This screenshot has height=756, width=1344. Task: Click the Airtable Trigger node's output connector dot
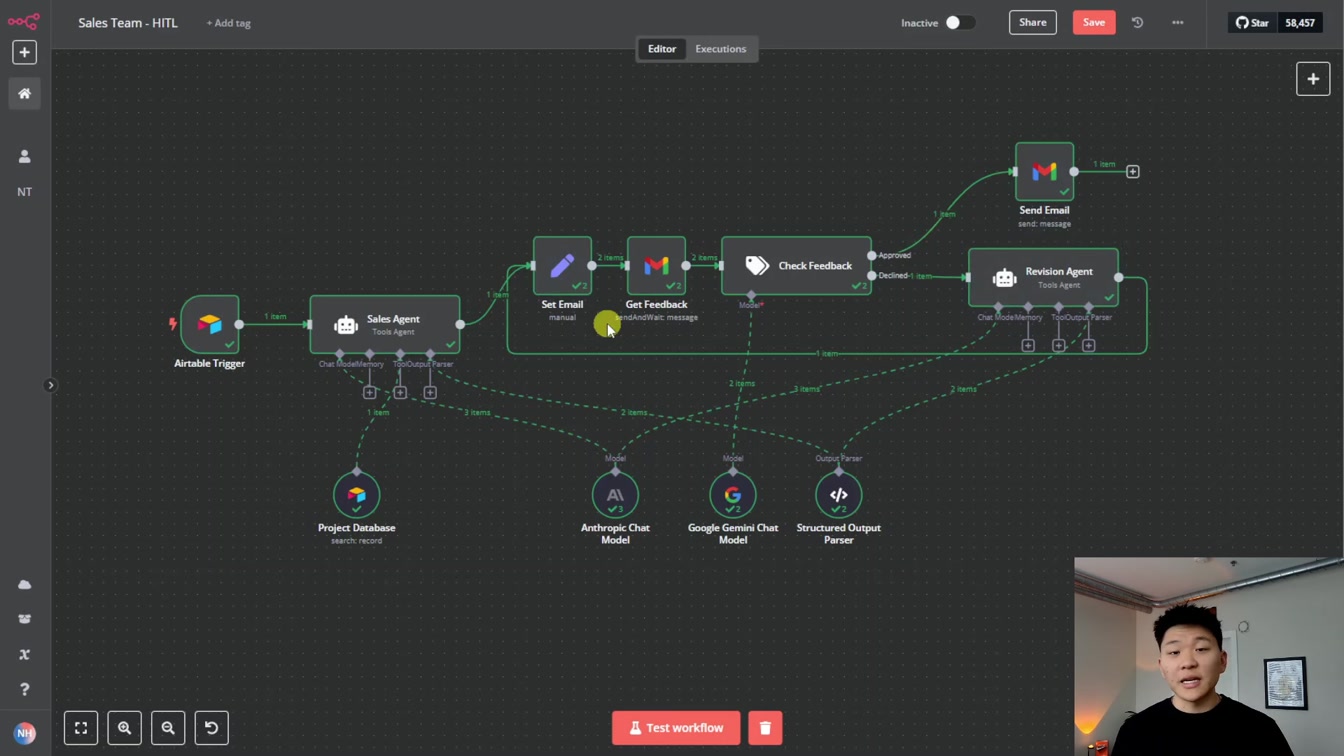239,324
